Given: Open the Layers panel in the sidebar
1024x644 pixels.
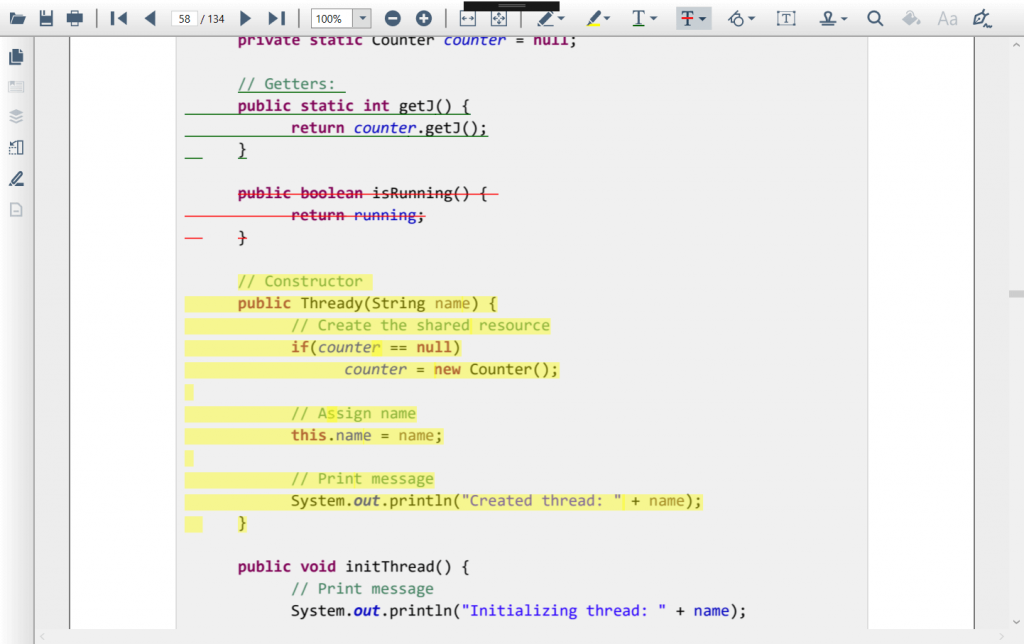Looking at the screenshot, I should click(14, 116).
